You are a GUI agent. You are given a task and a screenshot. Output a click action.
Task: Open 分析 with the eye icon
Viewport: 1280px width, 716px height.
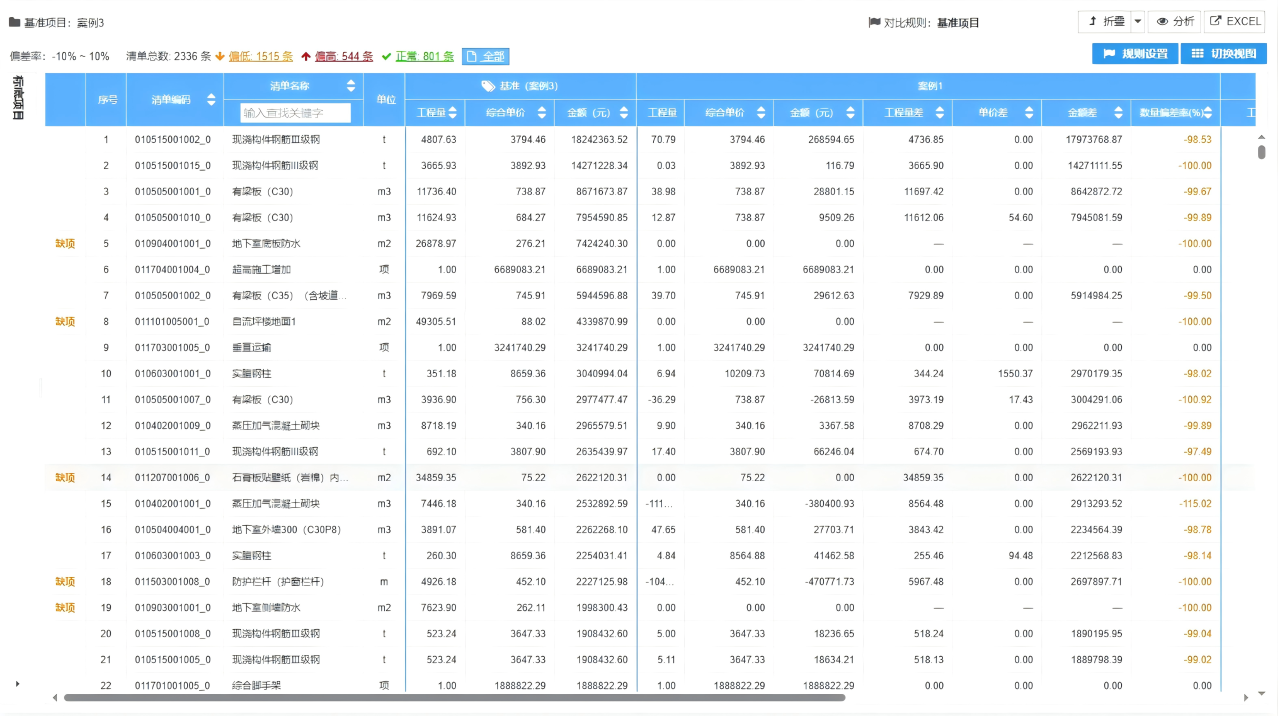tap(1175, 21)
